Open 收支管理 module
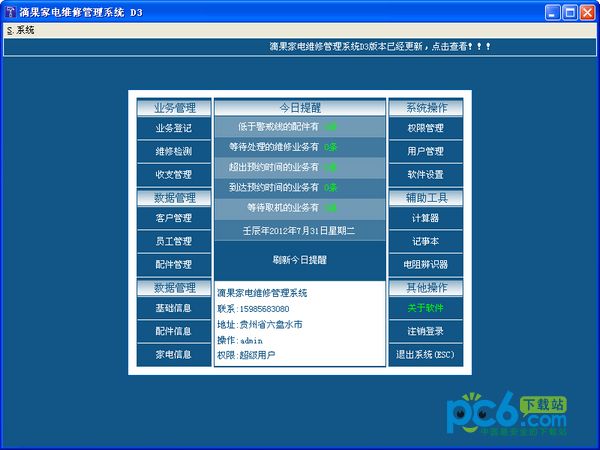The width and height of the screenshot is (600, 450). 174,175
